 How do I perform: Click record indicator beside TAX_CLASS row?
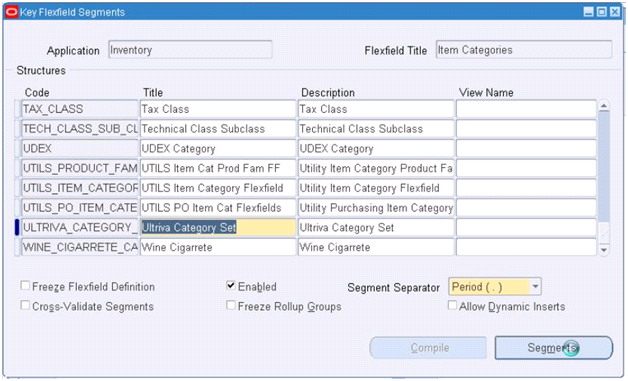(17, 109)
